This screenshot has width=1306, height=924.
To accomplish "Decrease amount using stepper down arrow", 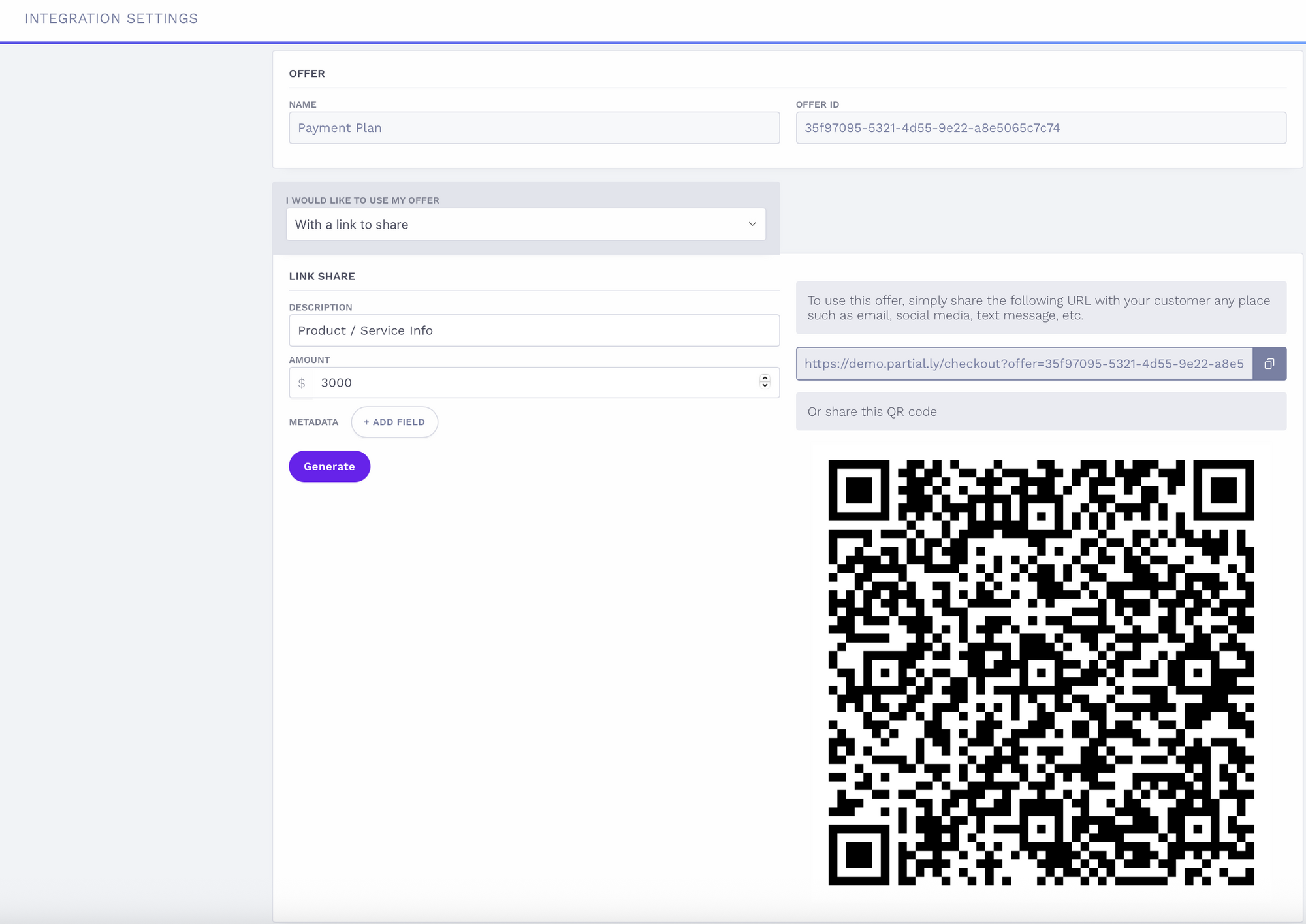I will 765,386.
